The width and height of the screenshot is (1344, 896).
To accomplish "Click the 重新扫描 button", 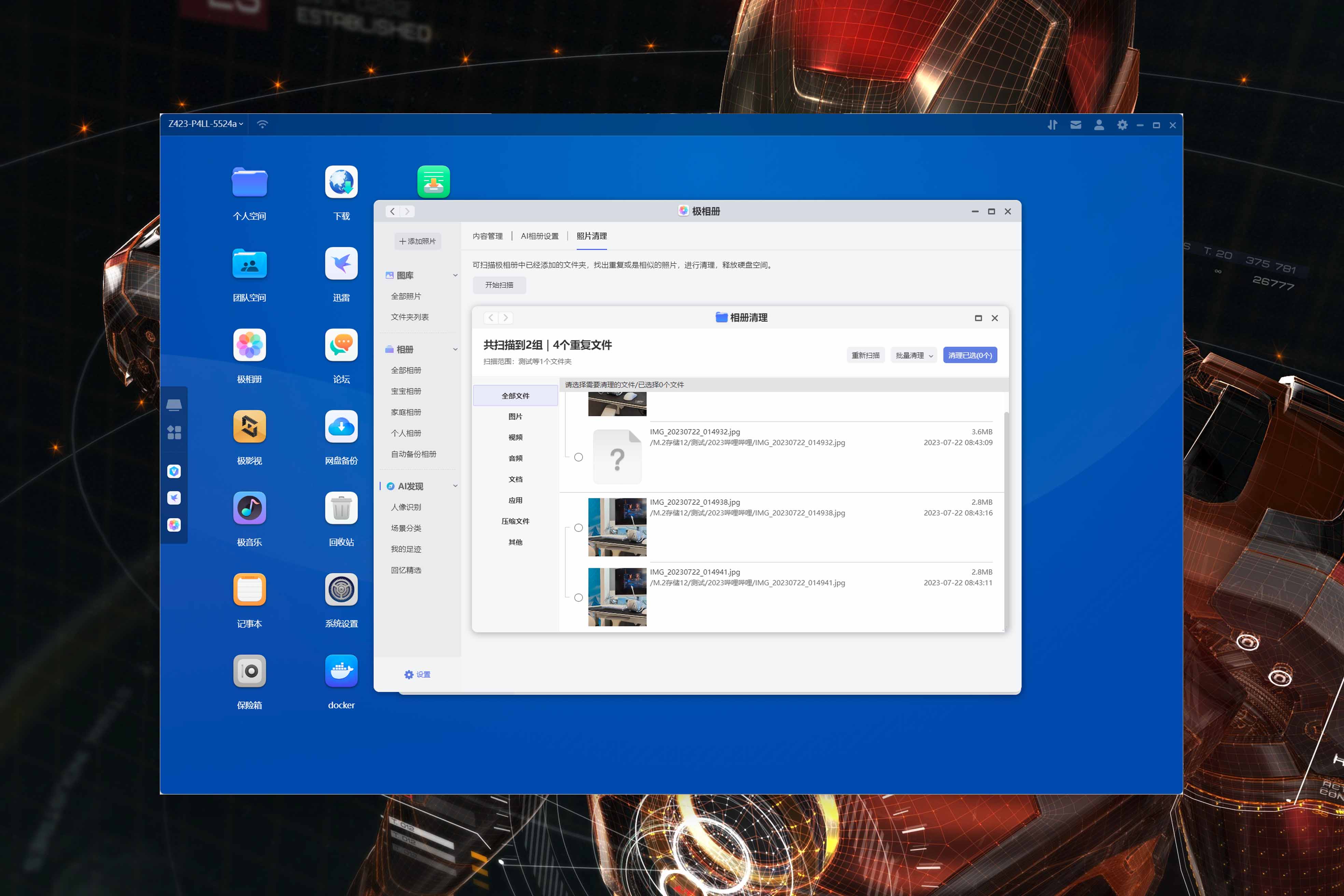I will click(865, 355).
